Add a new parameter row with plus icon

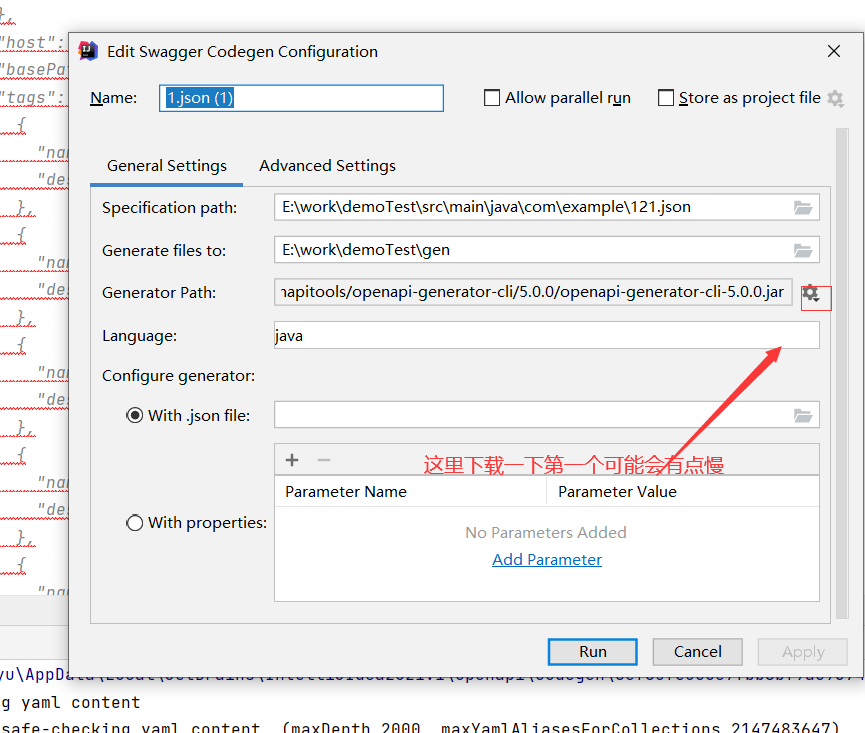tap(291, 459)
